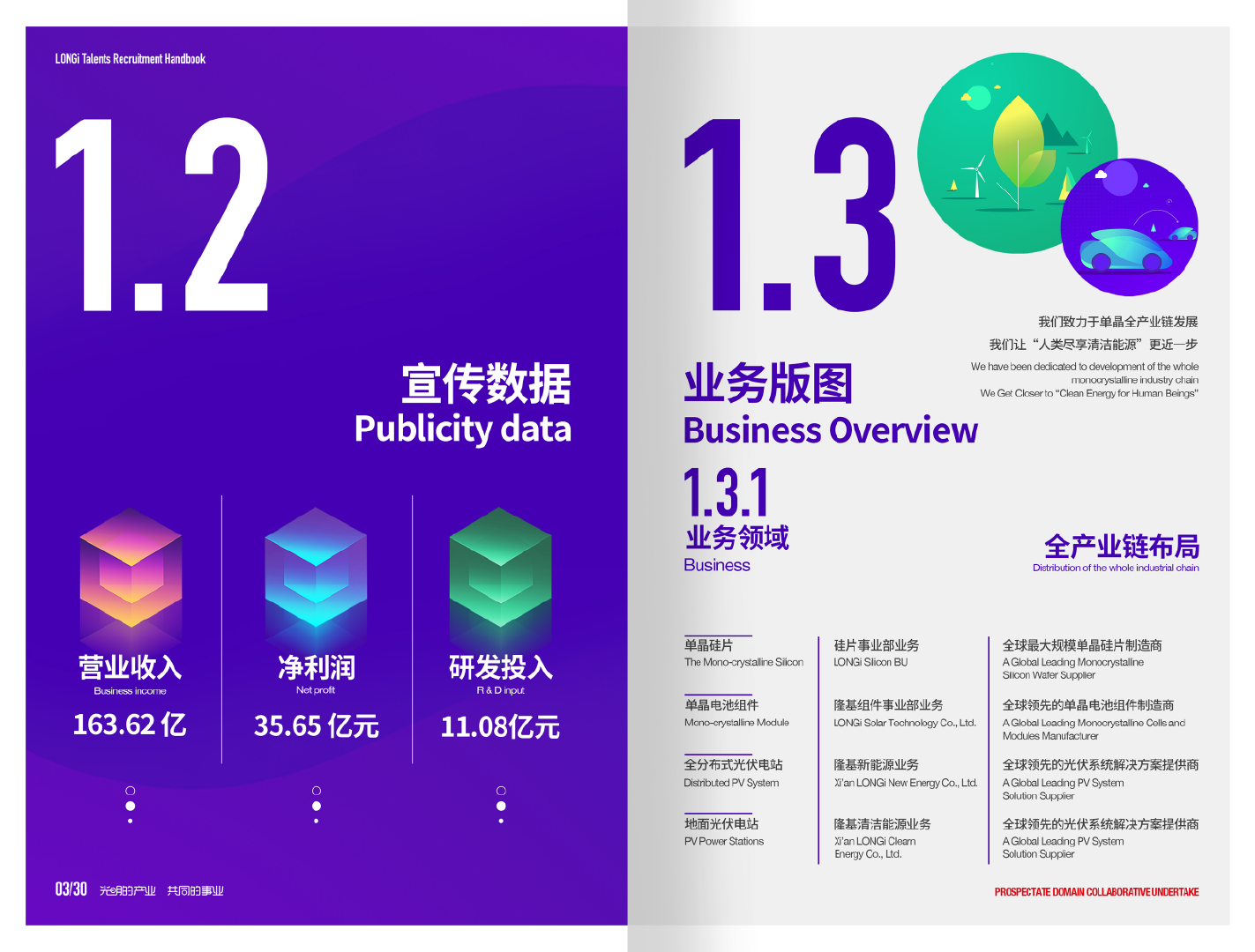Click the dot indicator below 35.65 亿元
Viewport: 1255px width, 952px height.
point(317,806)
